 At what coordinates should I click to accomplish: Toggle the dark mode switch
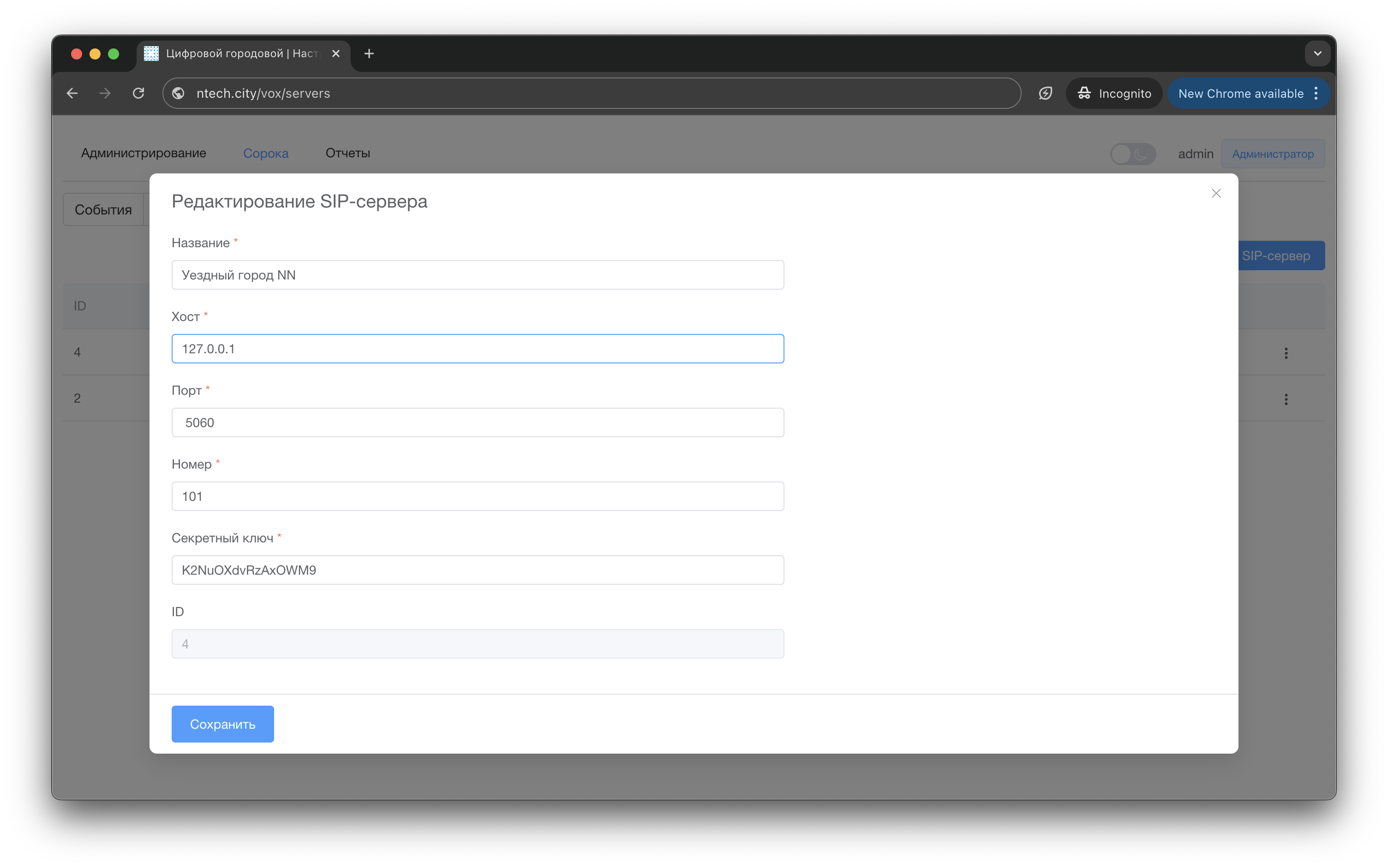point(1132,154)
